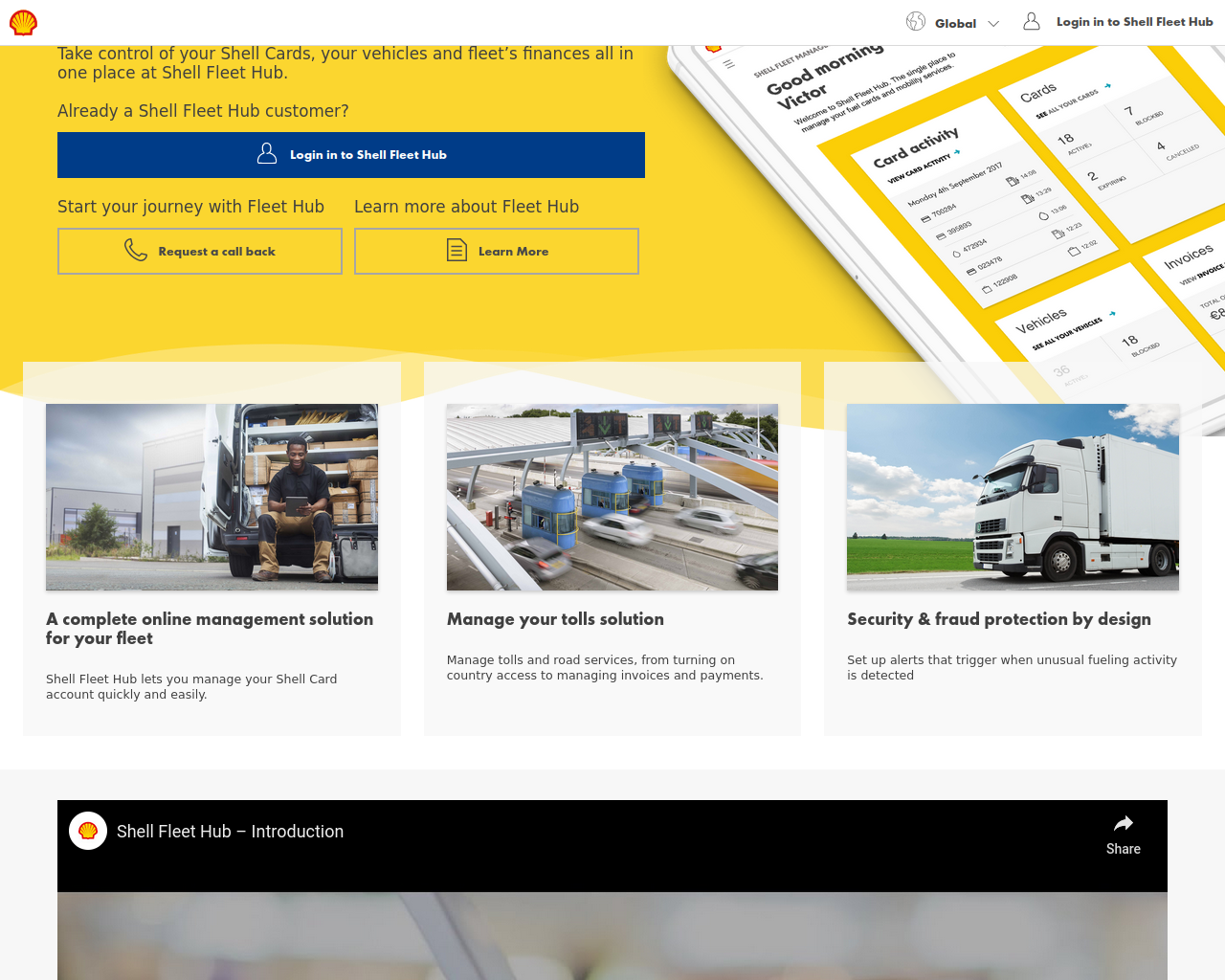Click the person icon in the blue login button
Image resolution: width=1225 pixels, height=980 pixels.
267,154
